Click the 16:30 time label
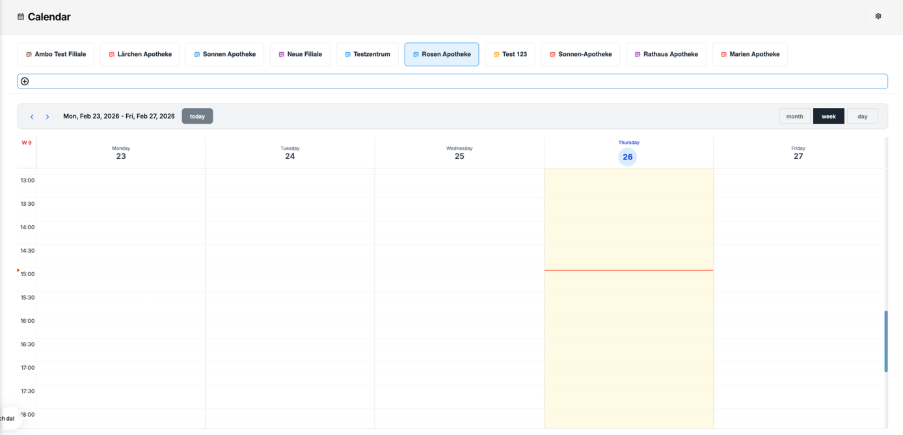 point(28,345)
